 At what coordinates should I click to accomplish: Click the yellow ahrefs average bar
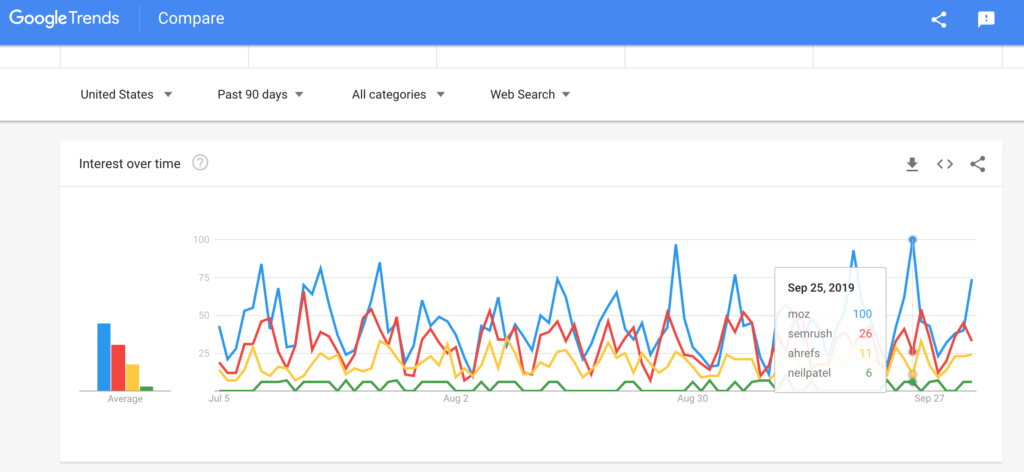click(133, 377)
